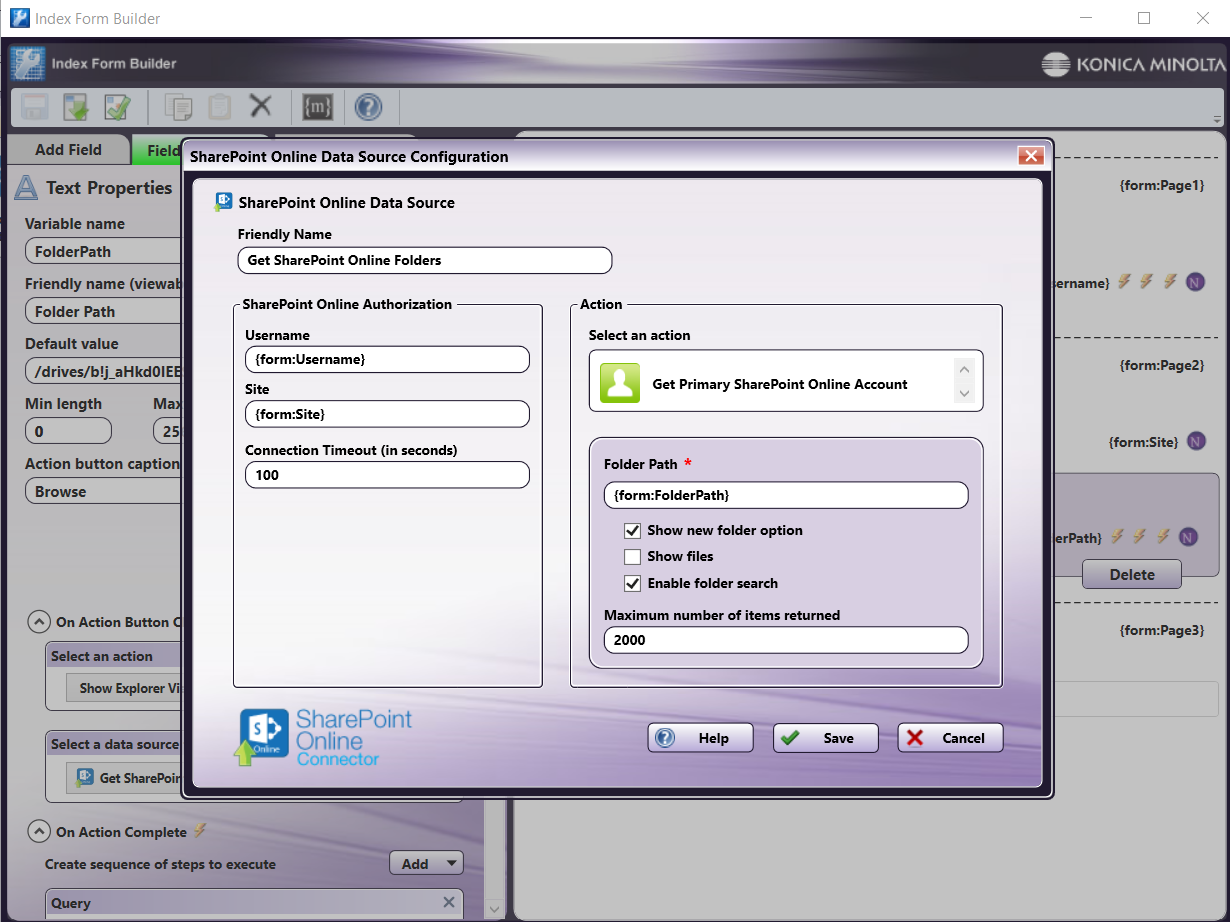The width and height of the screenshot is (1230, 922).
Task: Edit the Friendly Name field
Action: click(x=425, y=260)
